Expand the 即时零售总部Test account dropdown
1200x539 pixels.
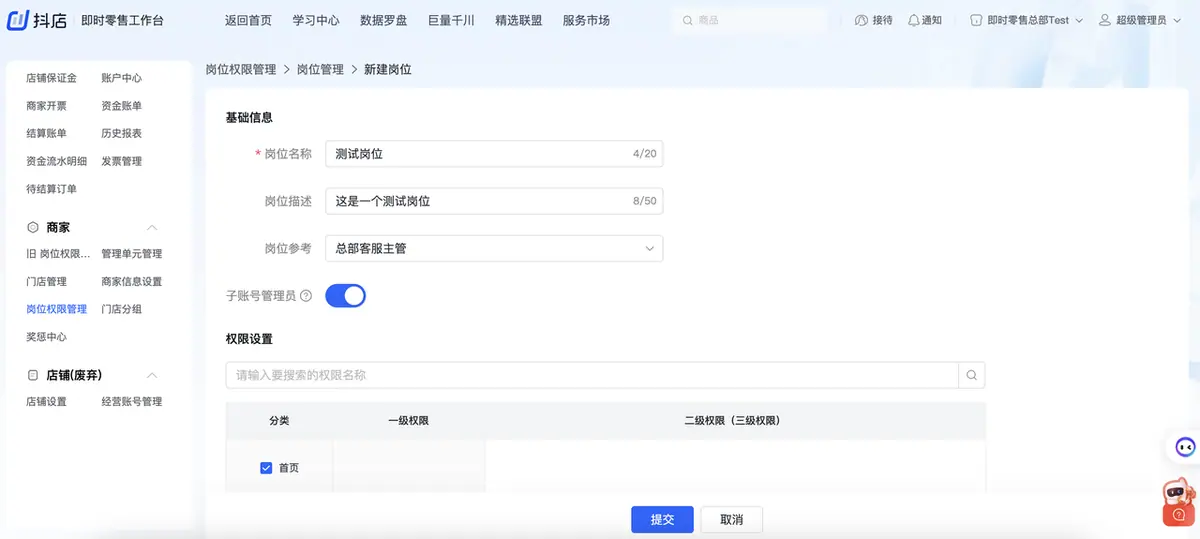click(1078, 20)
